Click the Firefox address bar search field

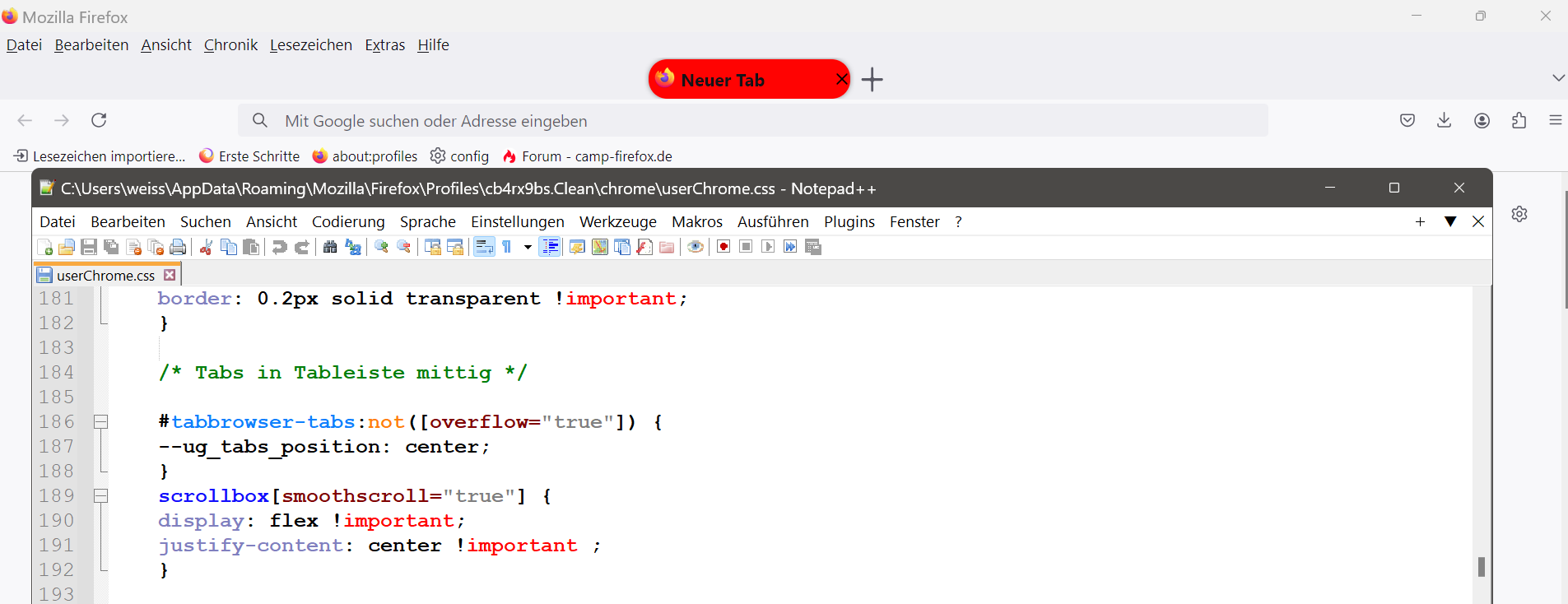(x=753, y=120)
